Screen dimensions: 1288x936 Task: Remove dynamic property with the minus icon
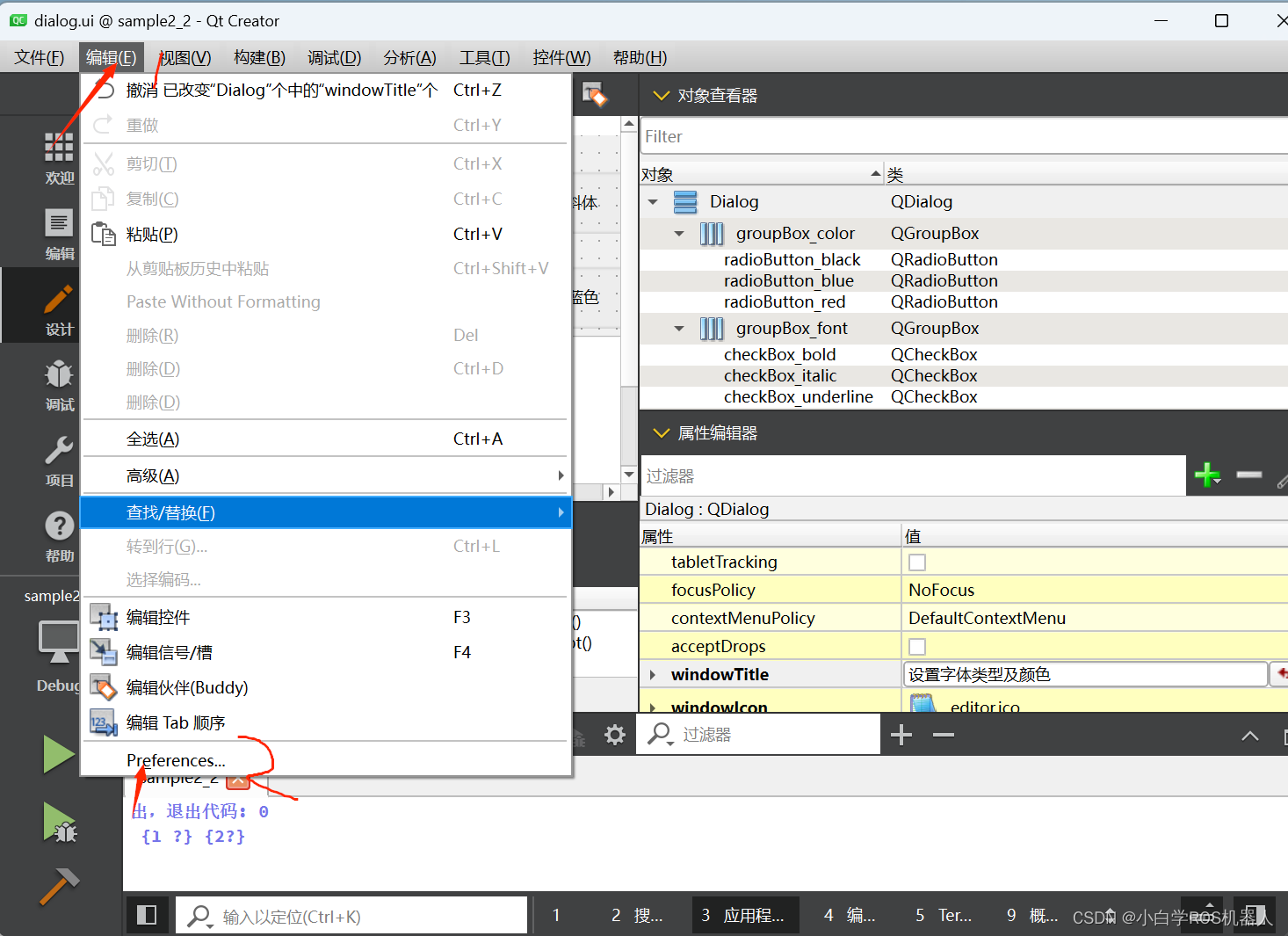1248,475
